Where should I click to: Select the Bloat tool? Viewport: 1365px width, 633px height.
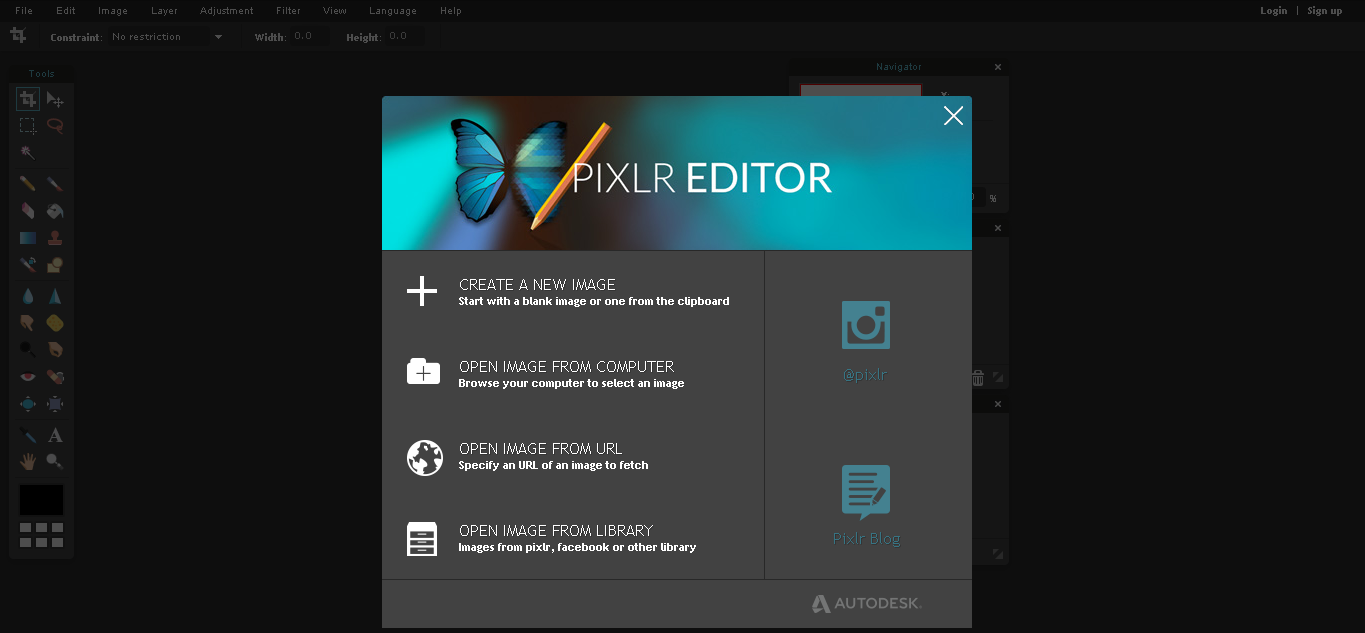coord(28,404)
